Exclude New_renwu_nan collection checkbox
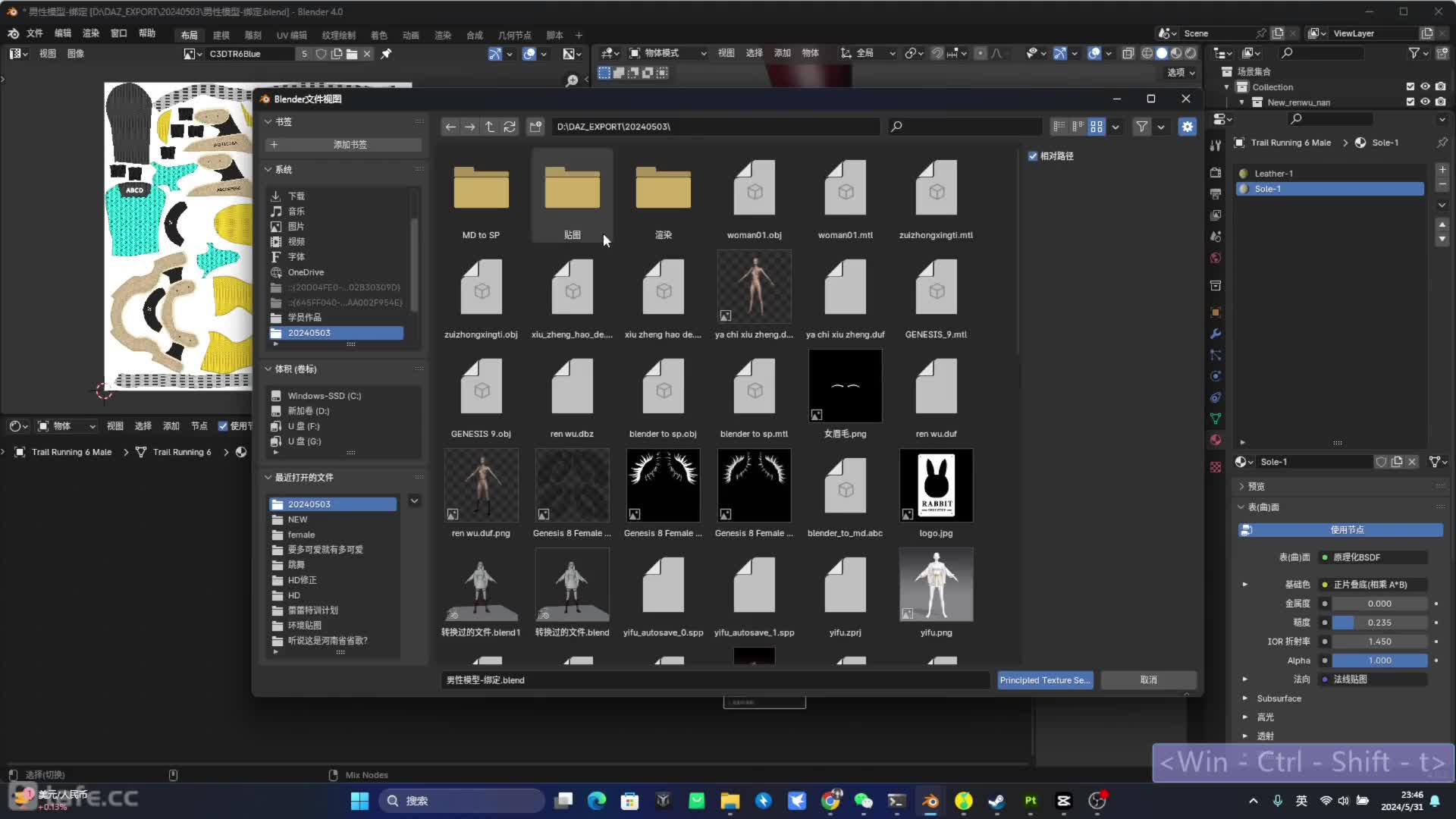The image size is (1456, 819). click(x=1410, y=102)
